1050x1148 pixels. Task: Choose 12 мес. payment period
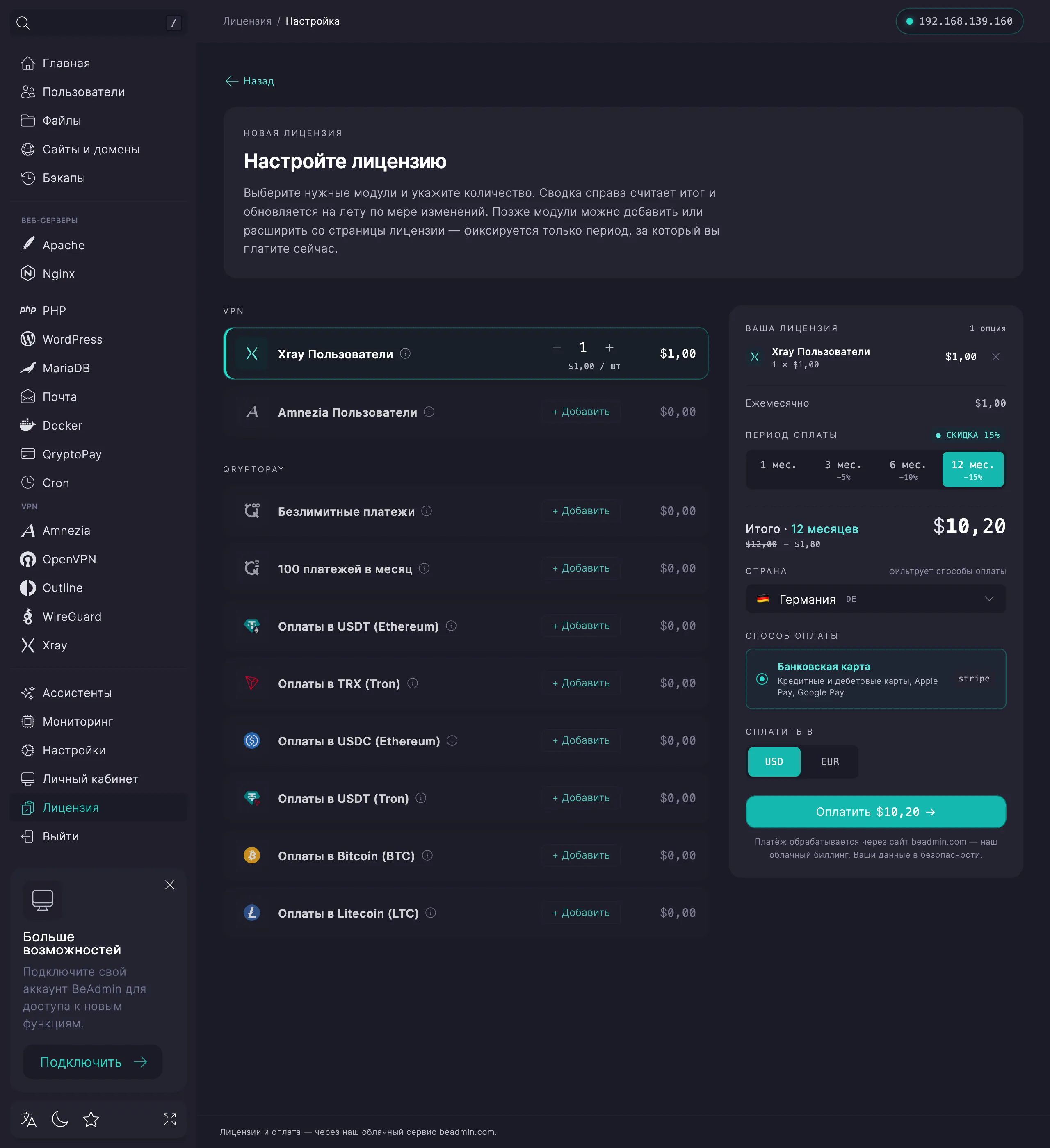[x=973, y=469]
